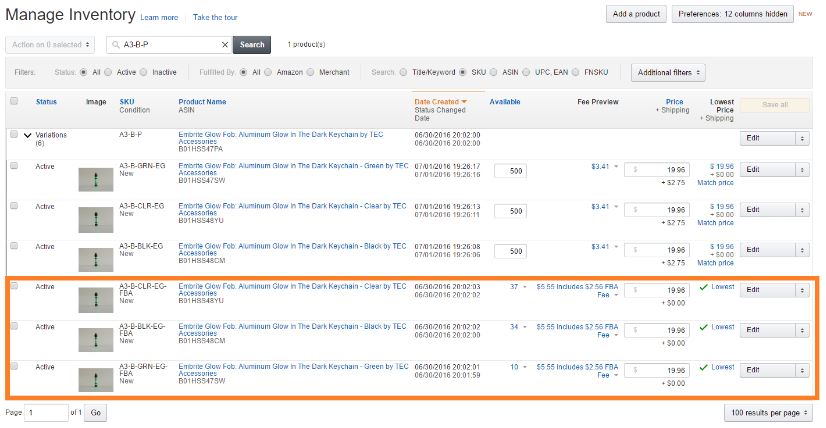Open the 100 results per page dropdown

click(767, 413)
